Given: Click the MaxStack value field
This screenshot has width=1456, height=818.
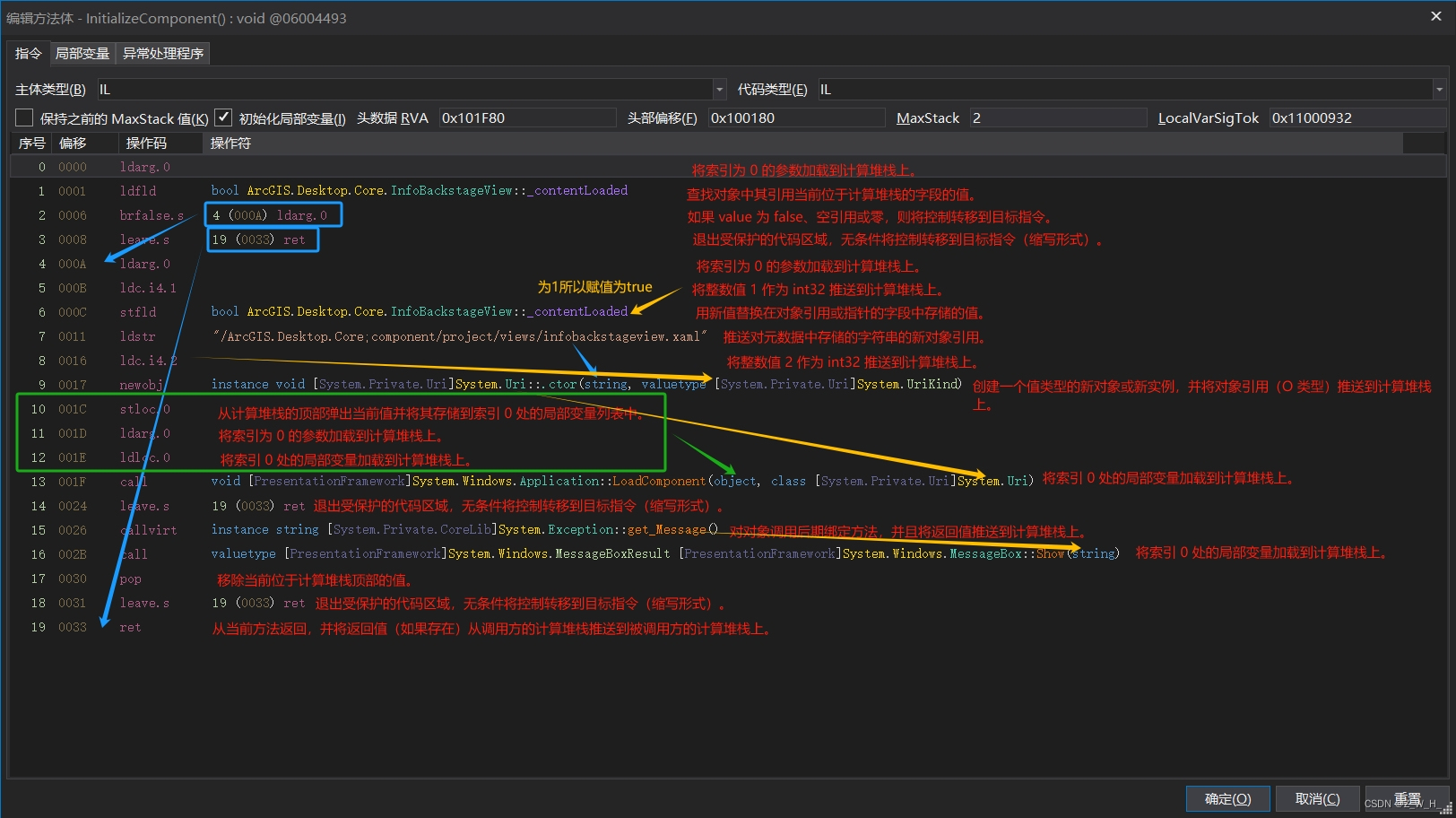Looking at the screenshot, I should 1058,117.
